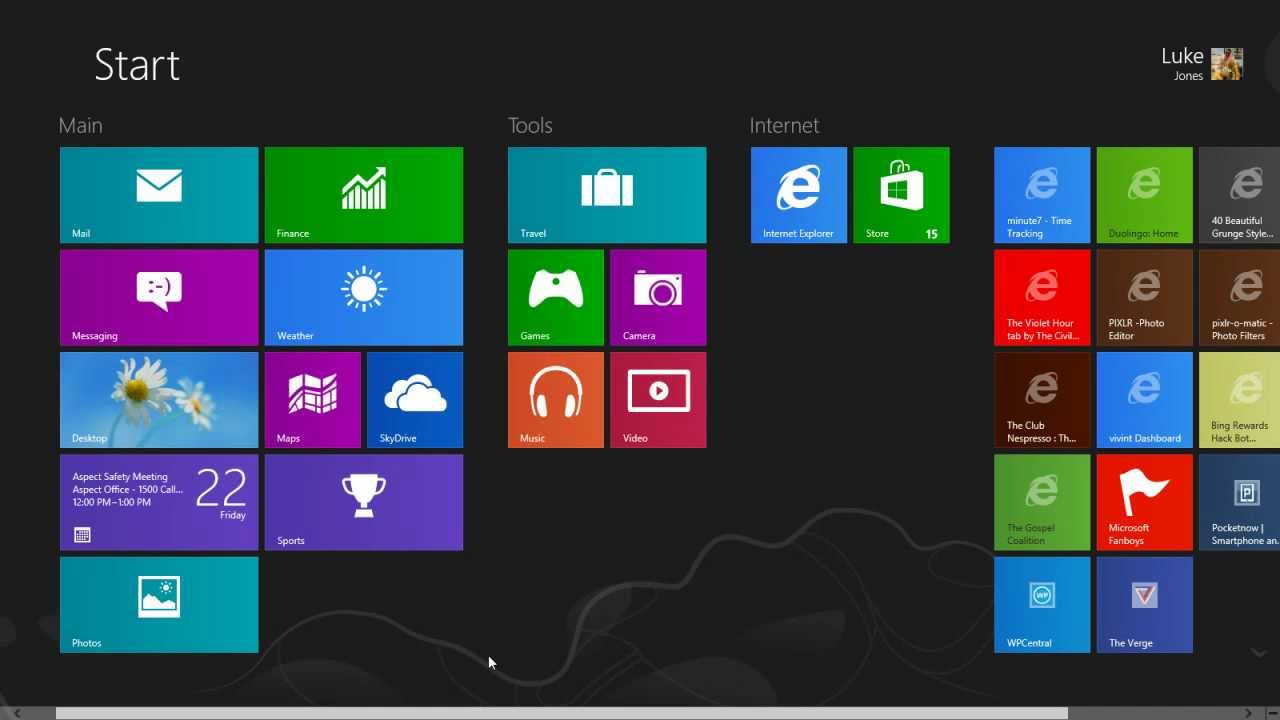Viewport: 1280px width, 720px height.
Task: Open the Desktop tile
Action: (x=159, y=400)
